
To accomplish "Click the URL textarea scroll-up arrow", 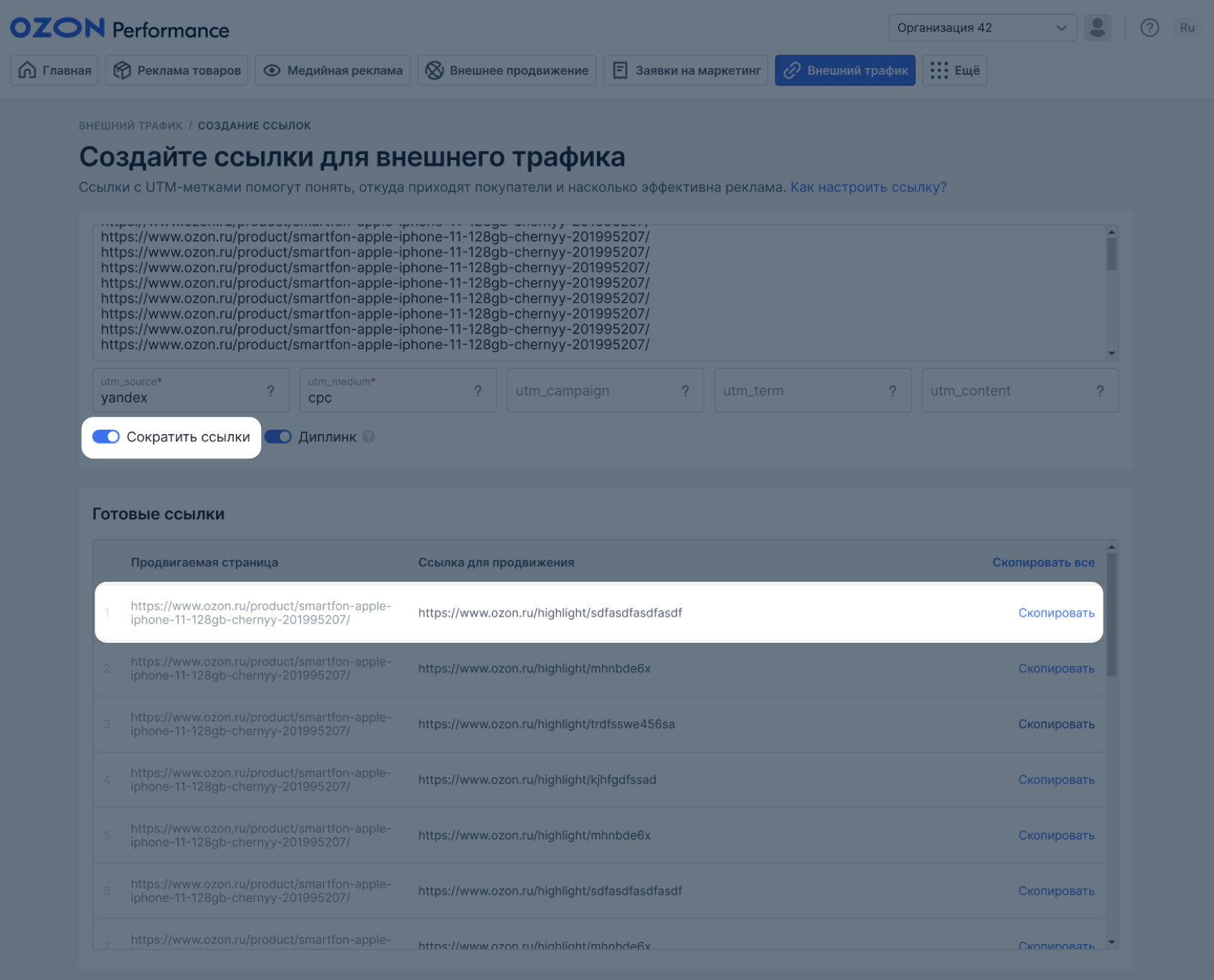I will pyautogui.click(x=1111, y=232).
